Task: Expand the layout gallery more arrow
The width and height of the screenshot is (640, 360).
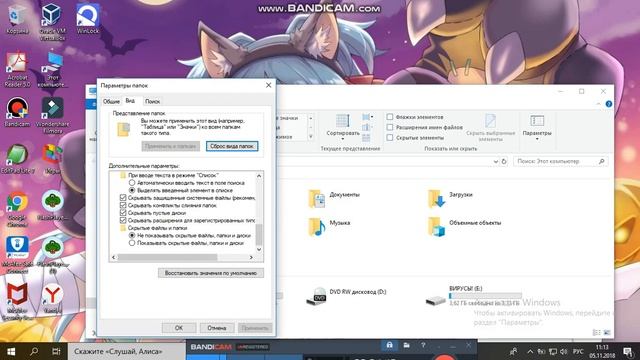Action: 311,137
